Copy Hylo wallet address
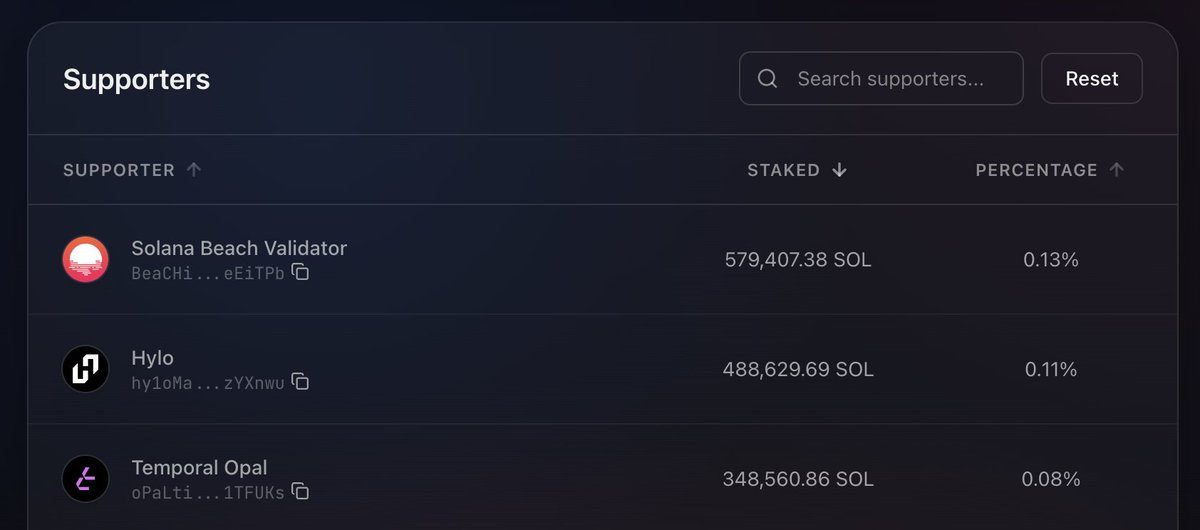This screenshot has width=1200, height=530. point(300,382)
